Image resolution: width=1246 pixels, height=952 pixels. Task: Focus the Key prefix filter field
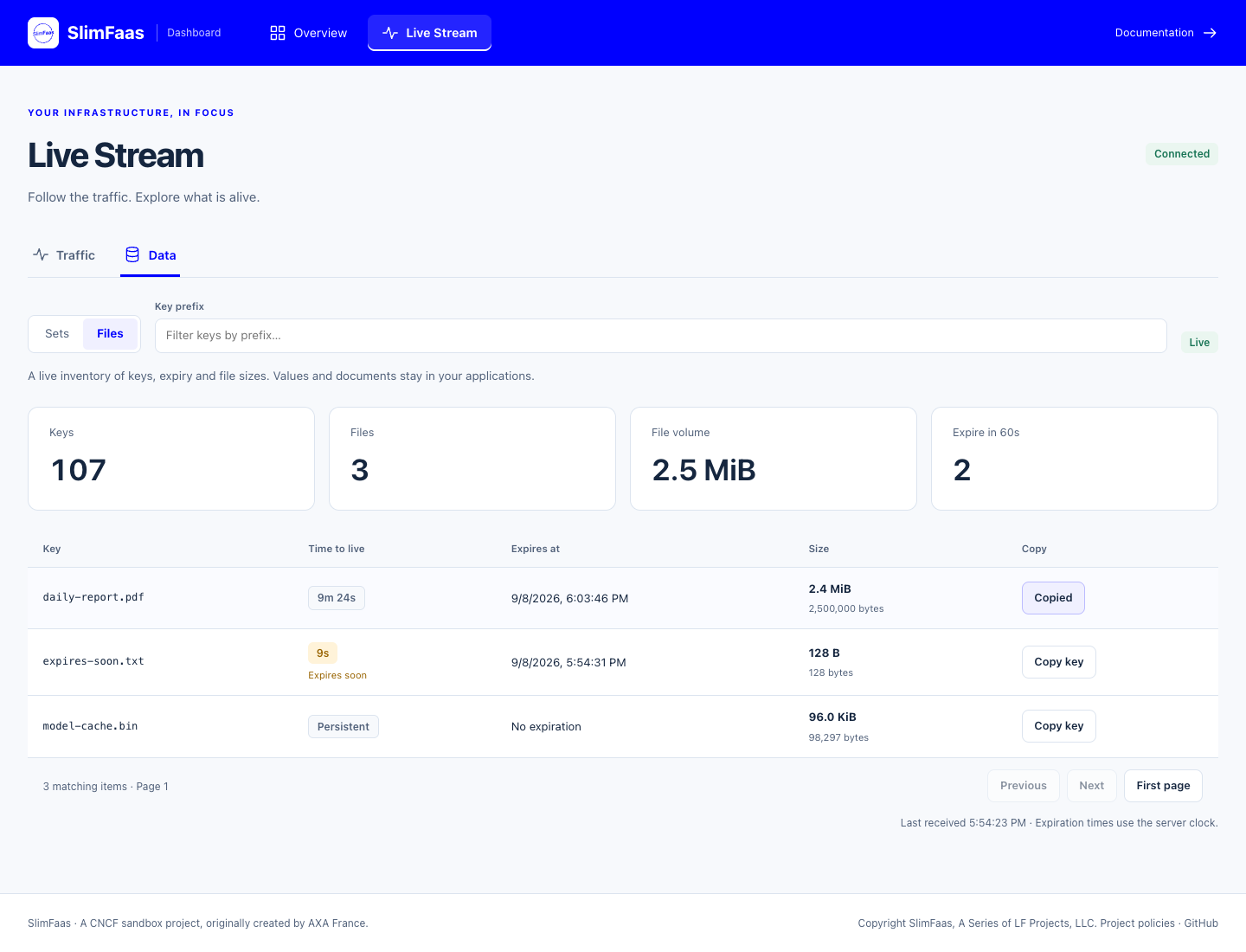coord(661,336)
